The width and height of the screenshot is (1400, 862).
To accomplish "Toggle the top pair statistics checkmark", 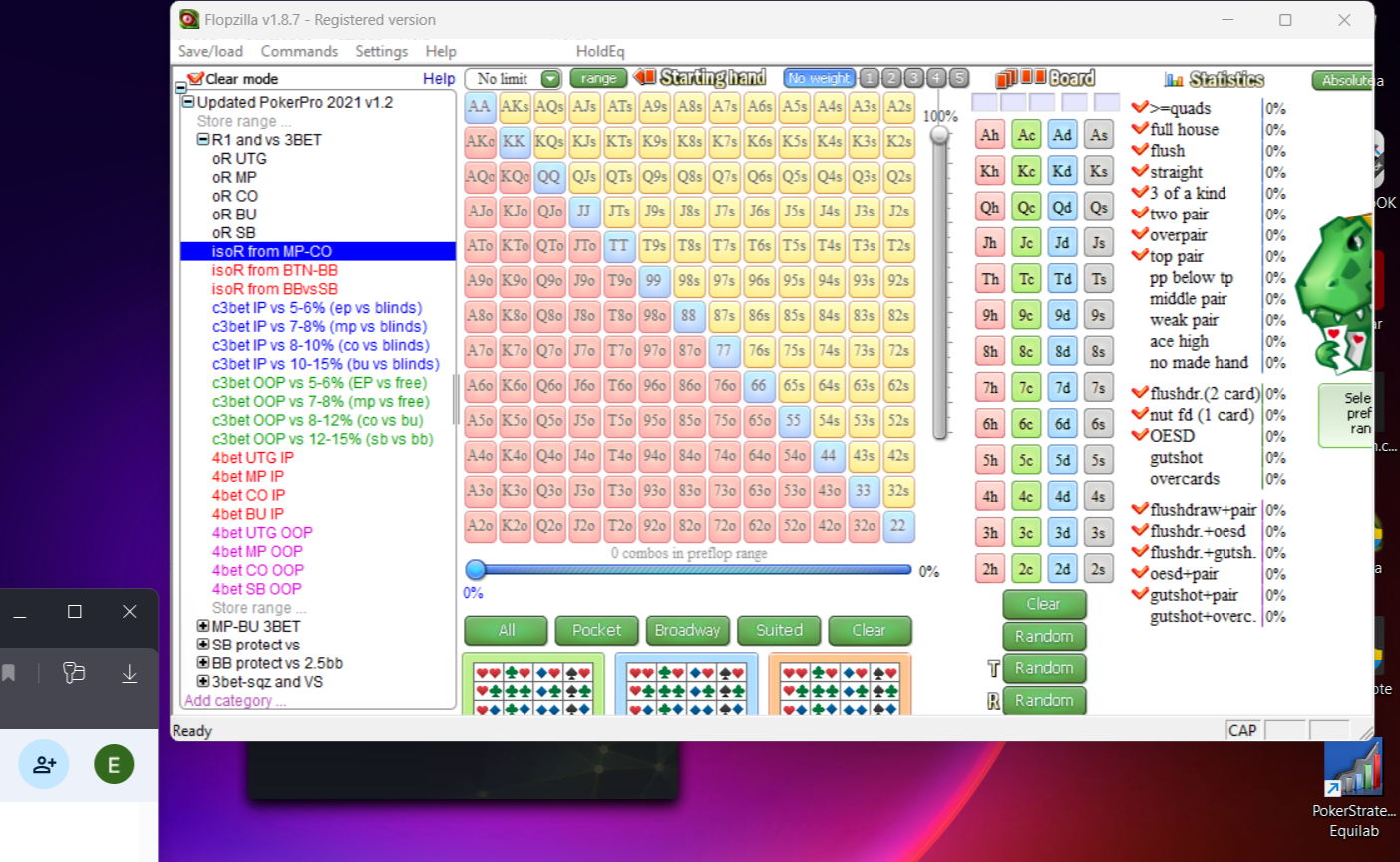I will (1140, 256).
